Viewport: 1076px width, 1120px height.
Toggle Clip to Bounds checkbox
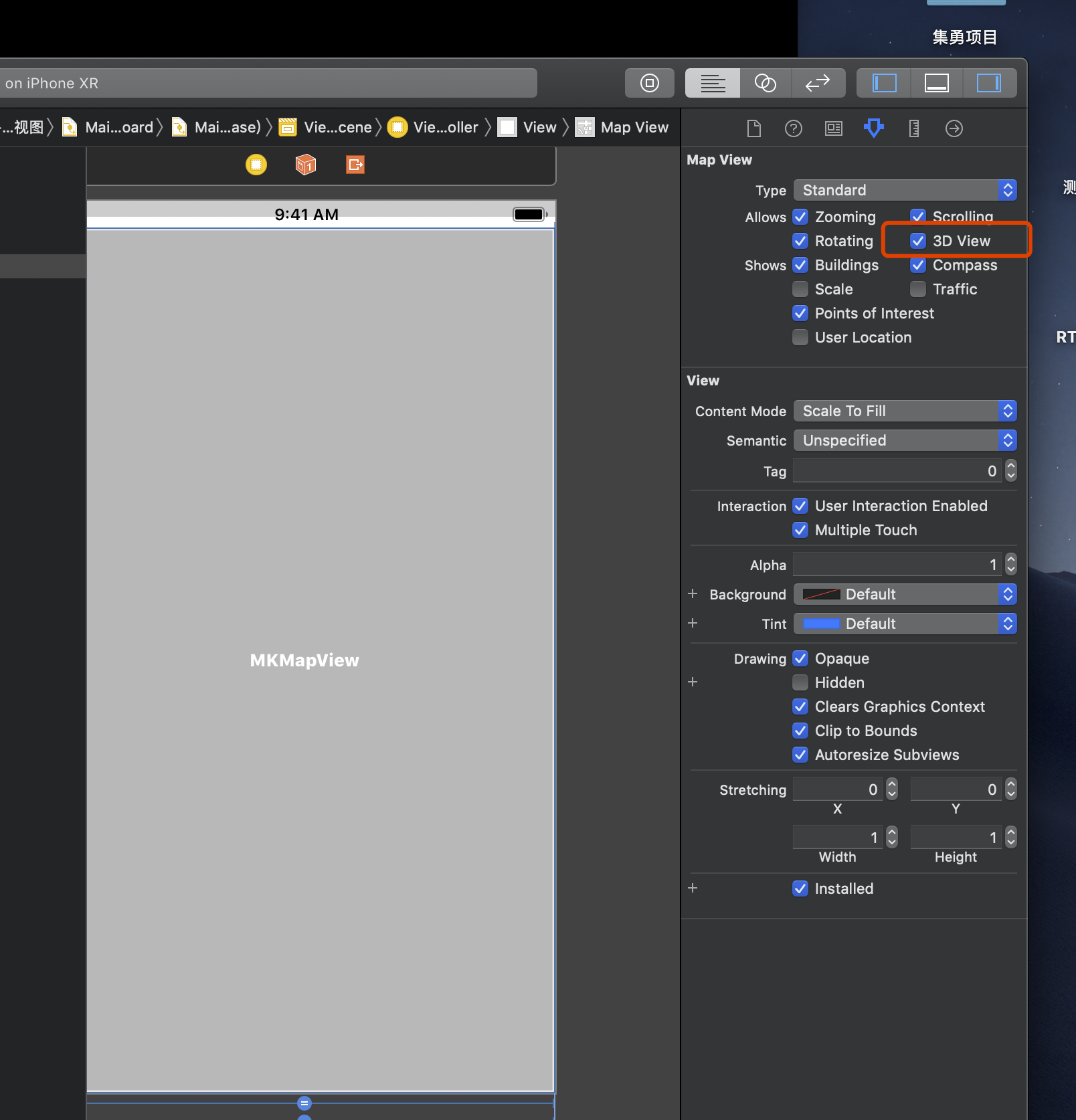800,731
